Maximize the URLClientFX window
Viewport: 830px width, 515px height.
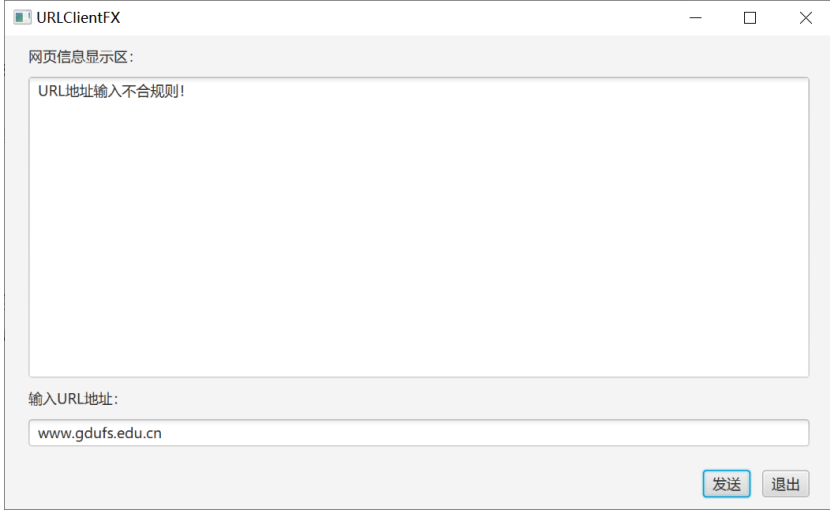(x=750, y=17)
